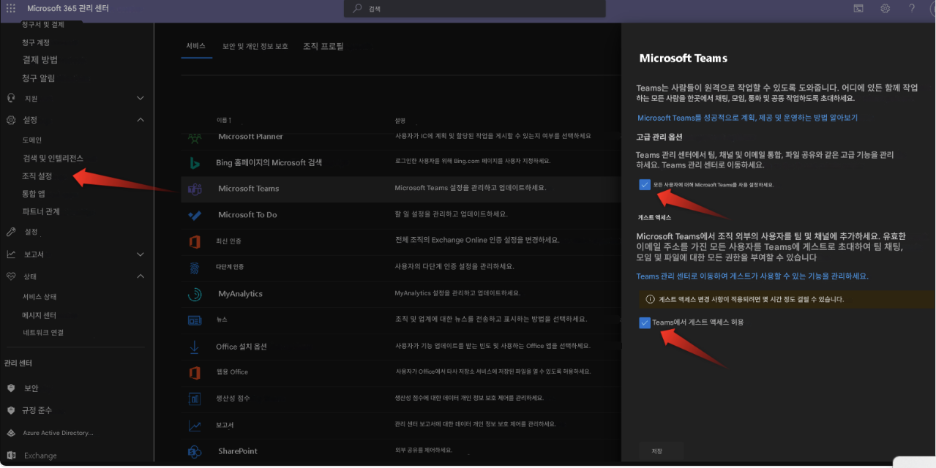This screenshot has height=468, width=936.
Task: Click the gear icon next to 설정
Action: [x=11, y=120]
